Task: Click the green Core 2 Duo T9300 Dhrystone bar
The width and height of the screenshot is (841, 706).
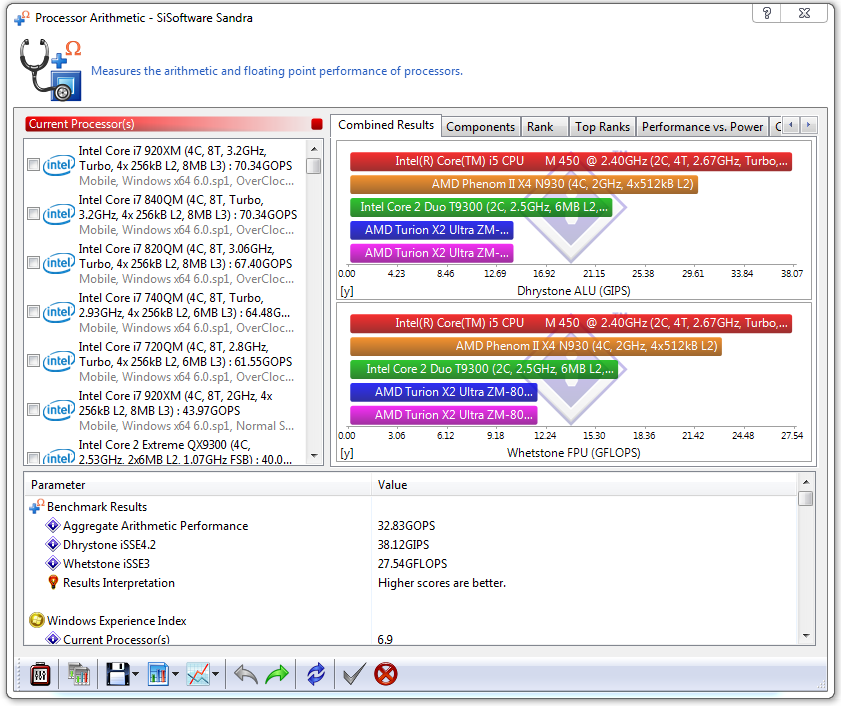Action: (481, 207)
